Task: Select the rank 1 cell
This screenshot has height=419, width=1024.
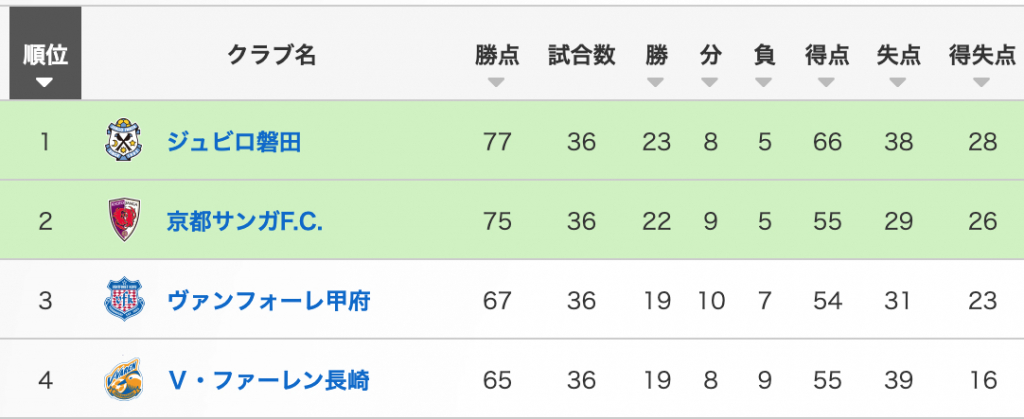Action: [45, 142]
